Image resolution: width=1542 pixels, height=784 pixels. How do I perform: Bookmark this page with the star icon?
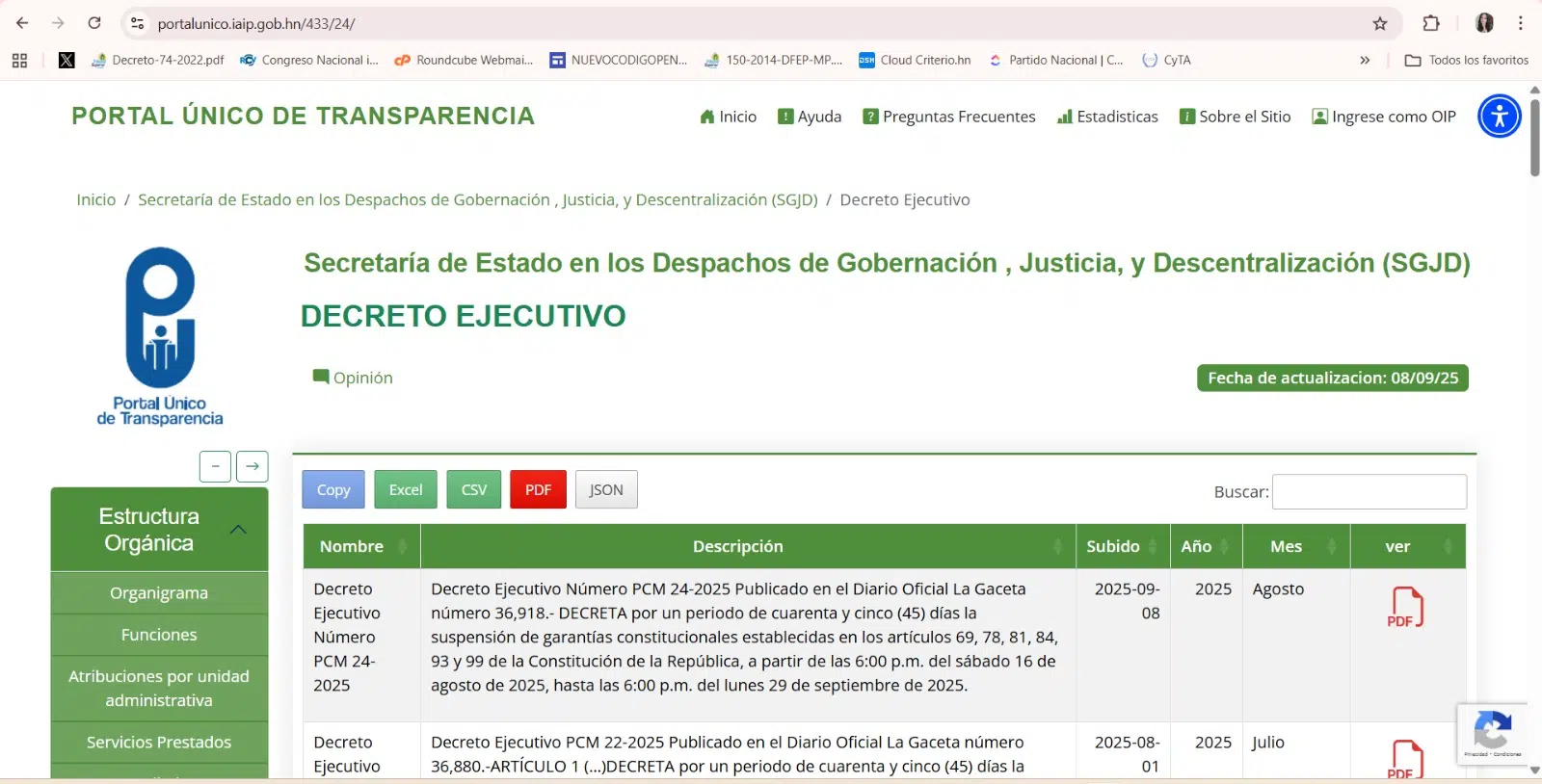(1379, 23)
